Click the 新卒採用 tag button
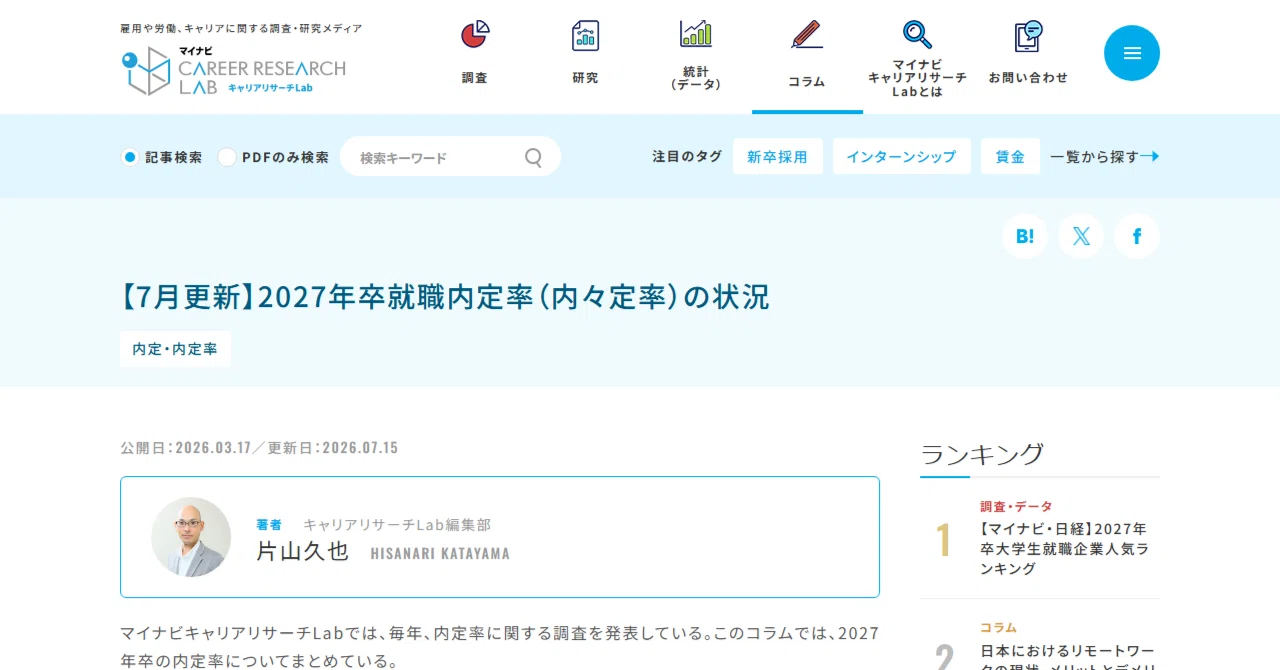This screenshot has height=670, width=1280. point(778,156)
